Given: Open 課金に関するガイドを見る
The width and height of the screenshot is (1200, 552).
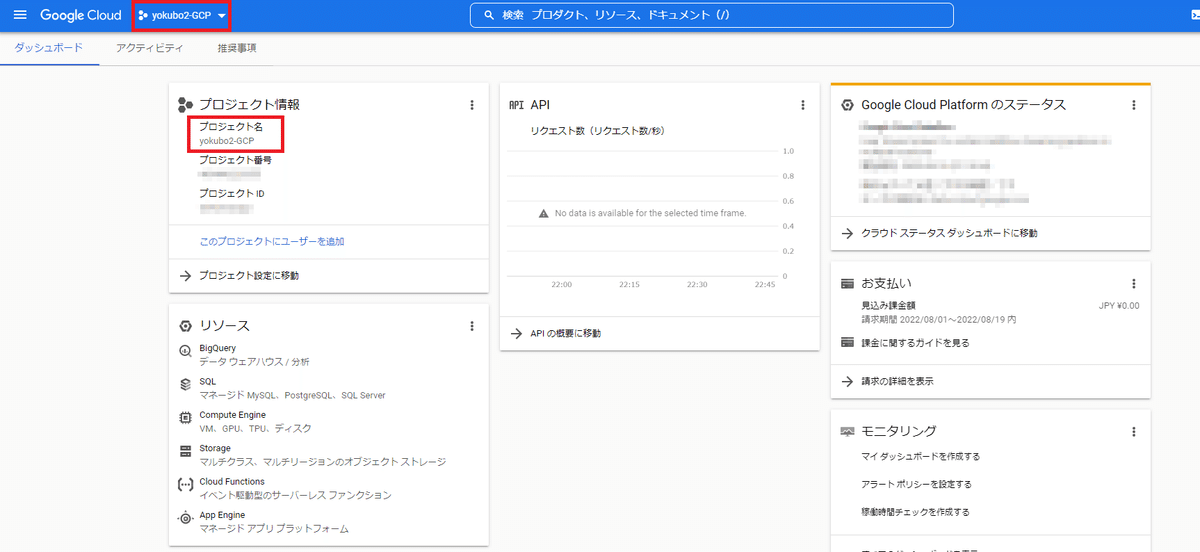Looking at the screenshot, I should click(915, 343).
